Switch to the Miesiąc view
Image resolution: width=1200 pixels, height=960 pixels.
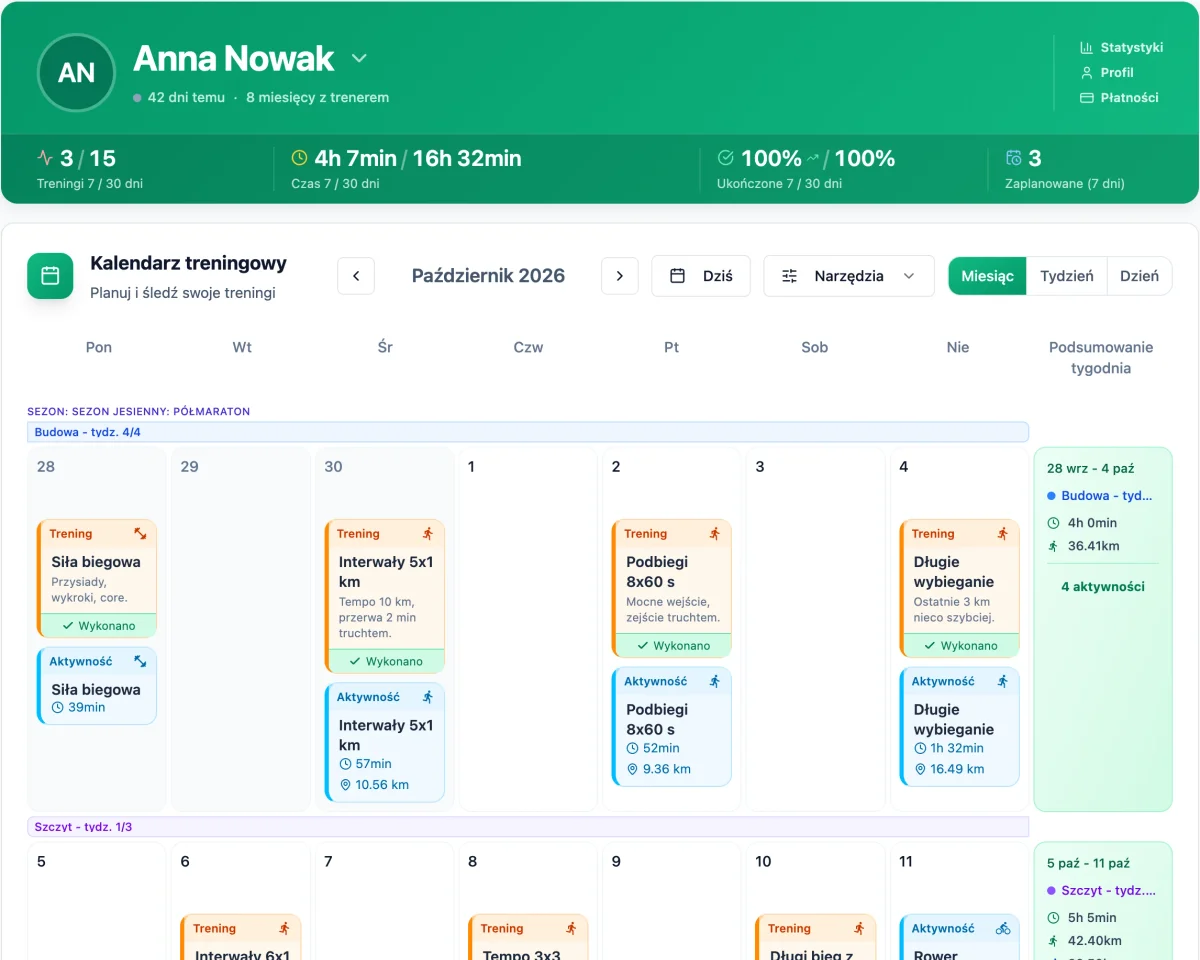[987, 276]
